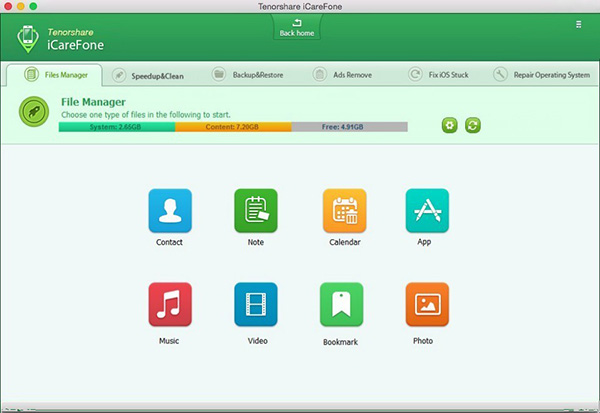
Task: Click the Calendar label text
Action: tap(345, 242)
